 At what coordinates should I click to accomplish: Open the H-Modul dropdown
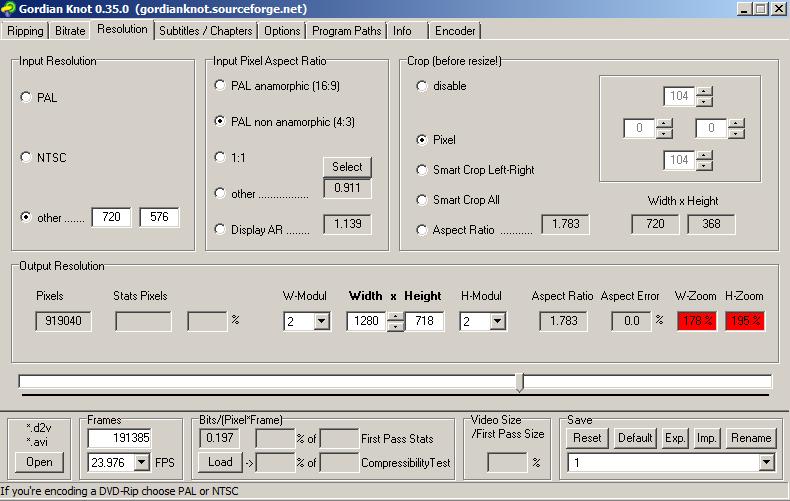tap(497, 321)
